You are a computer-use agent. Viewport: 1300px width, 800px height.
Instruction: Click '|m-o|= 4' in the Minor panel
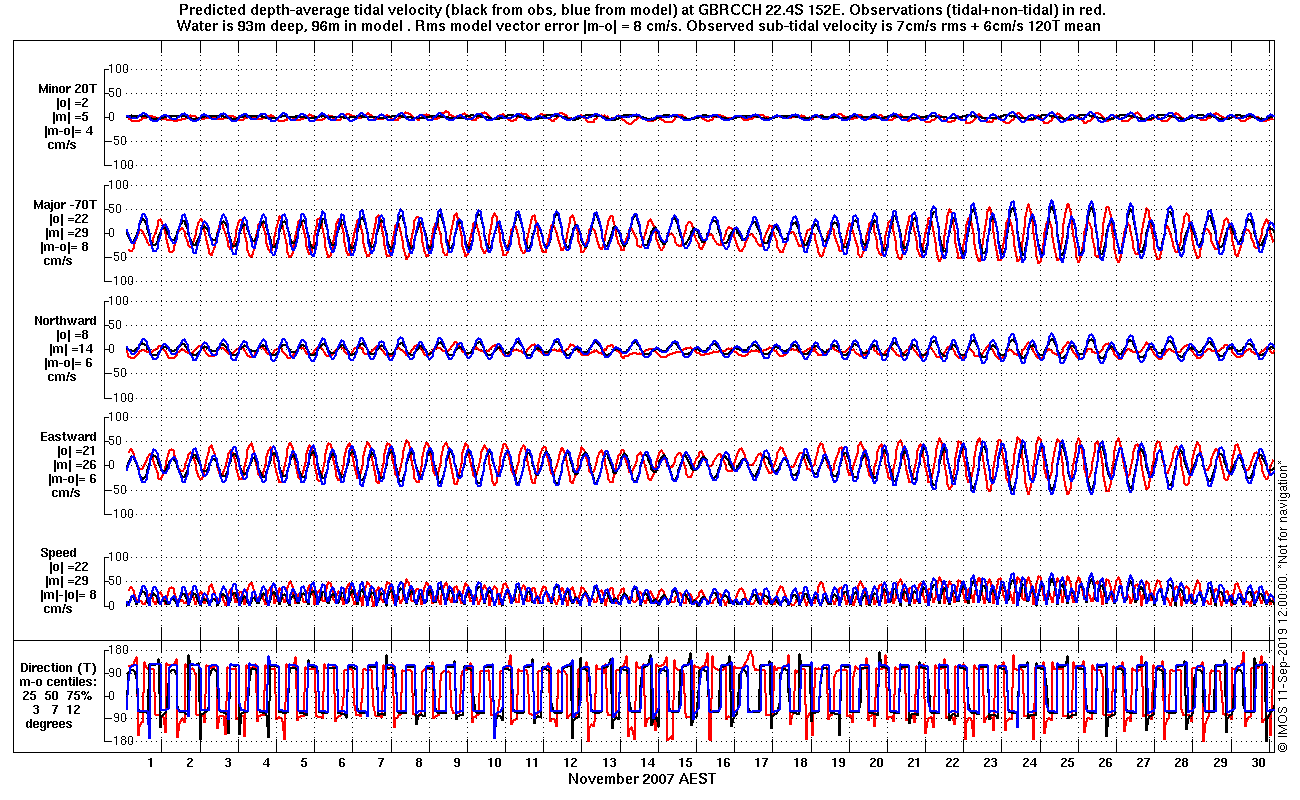69,131
